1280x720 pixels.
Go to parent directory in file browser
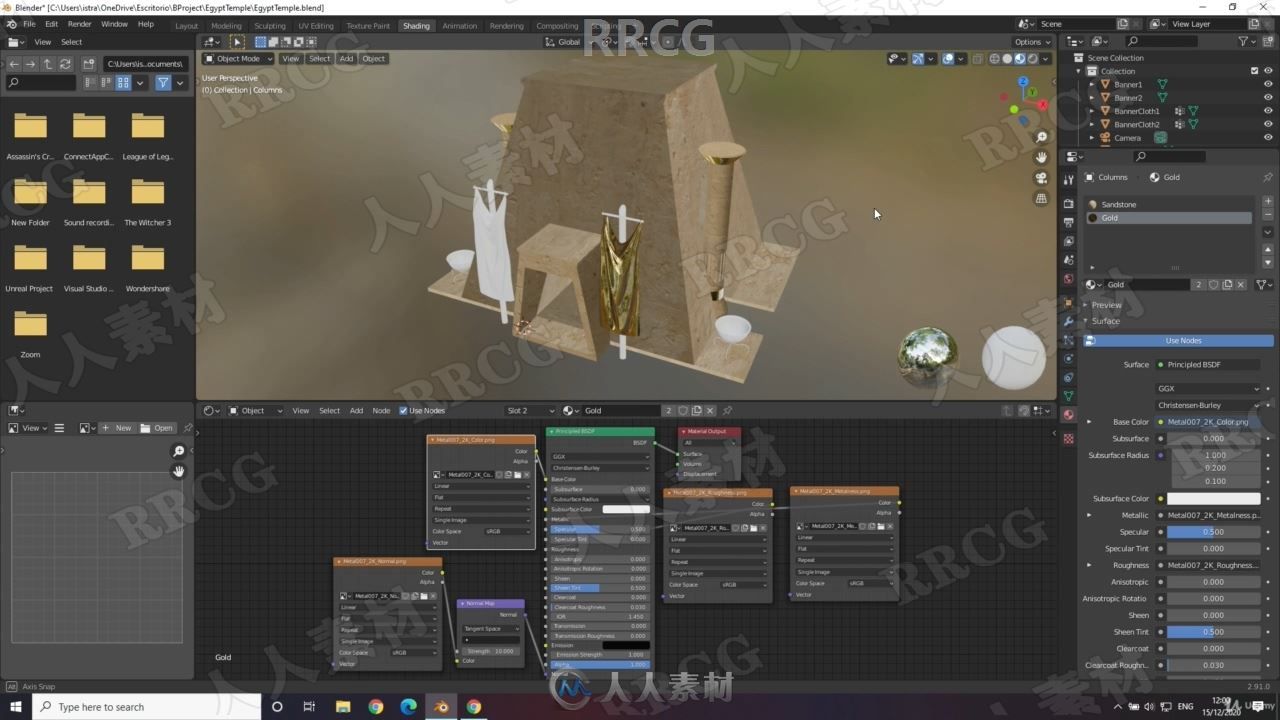point(47,63)
